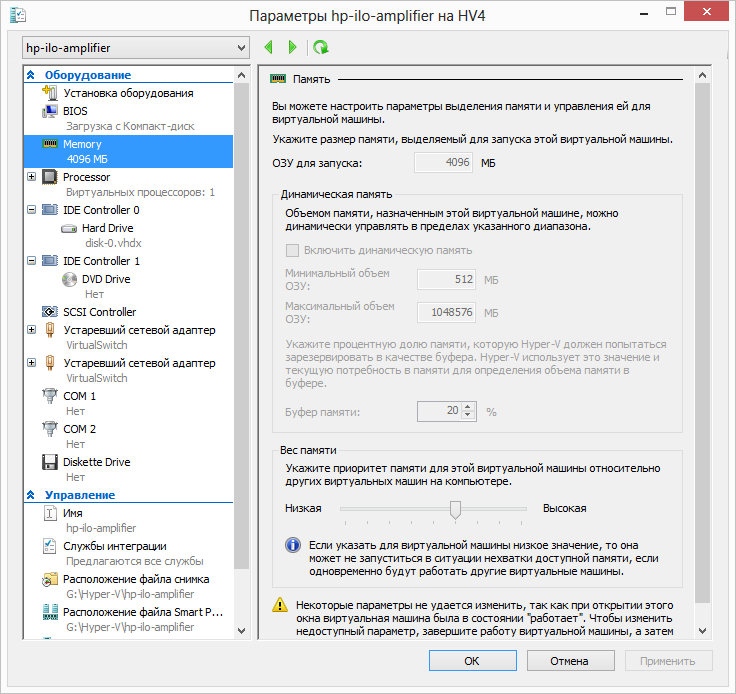Image resolution: width=736 pixels, height=694 pixels.
Task: Click the refresh icon in toolbar
Action: [320, 47]
